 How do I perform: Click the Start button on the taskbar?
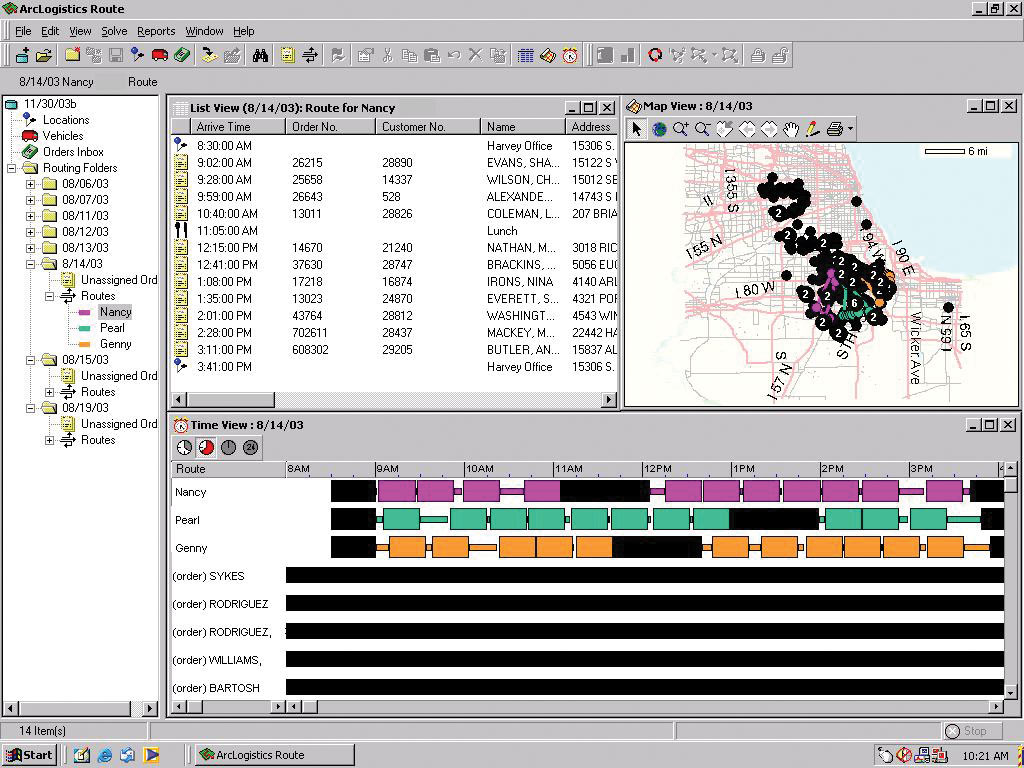tap(29, 755)
